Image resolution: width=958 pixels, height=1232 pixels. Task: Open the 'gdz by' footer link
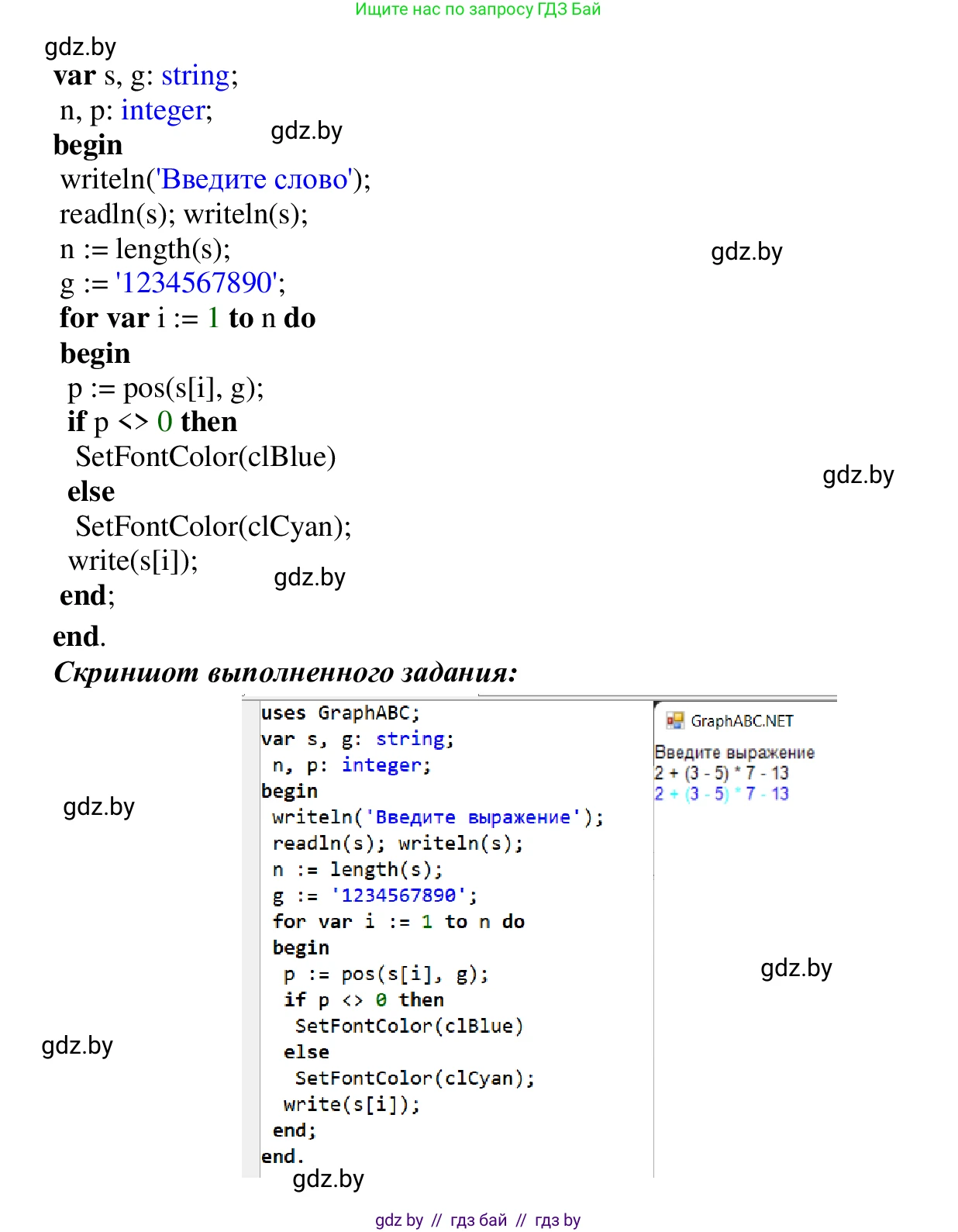click(x=399, y=1220)
